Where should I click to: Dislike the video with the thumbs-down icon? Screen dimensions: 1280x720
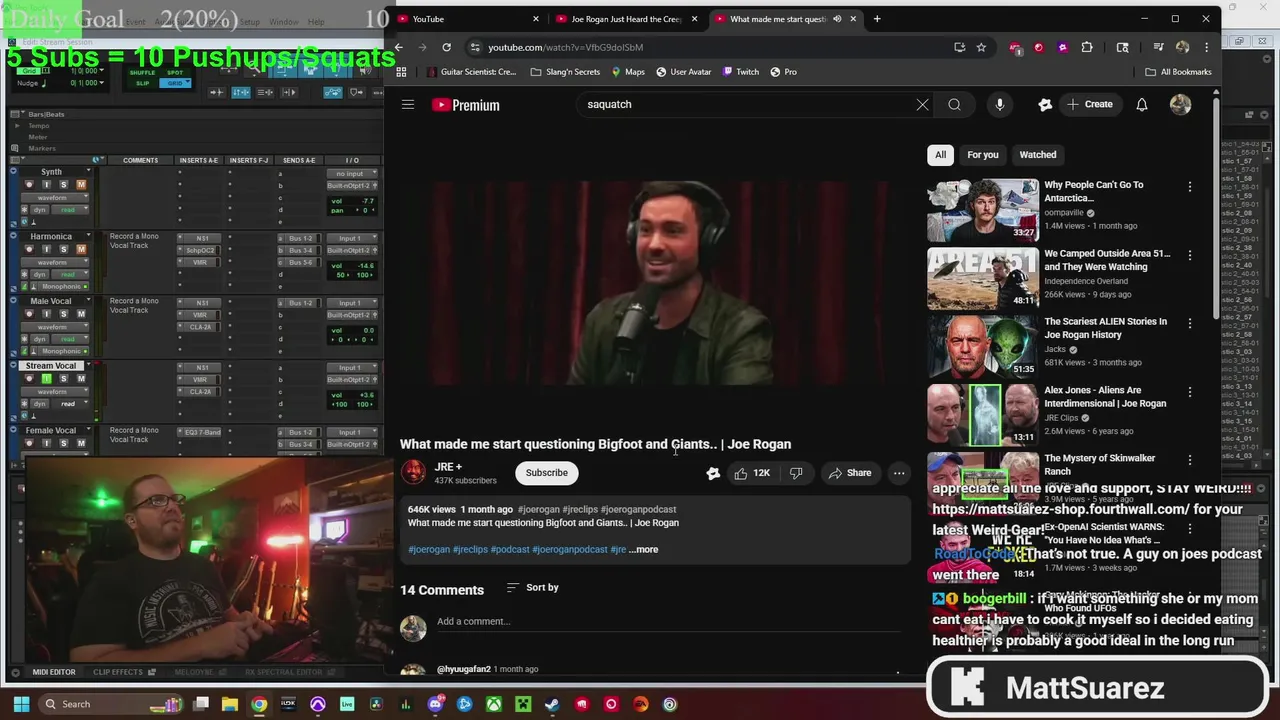(796, 473)
